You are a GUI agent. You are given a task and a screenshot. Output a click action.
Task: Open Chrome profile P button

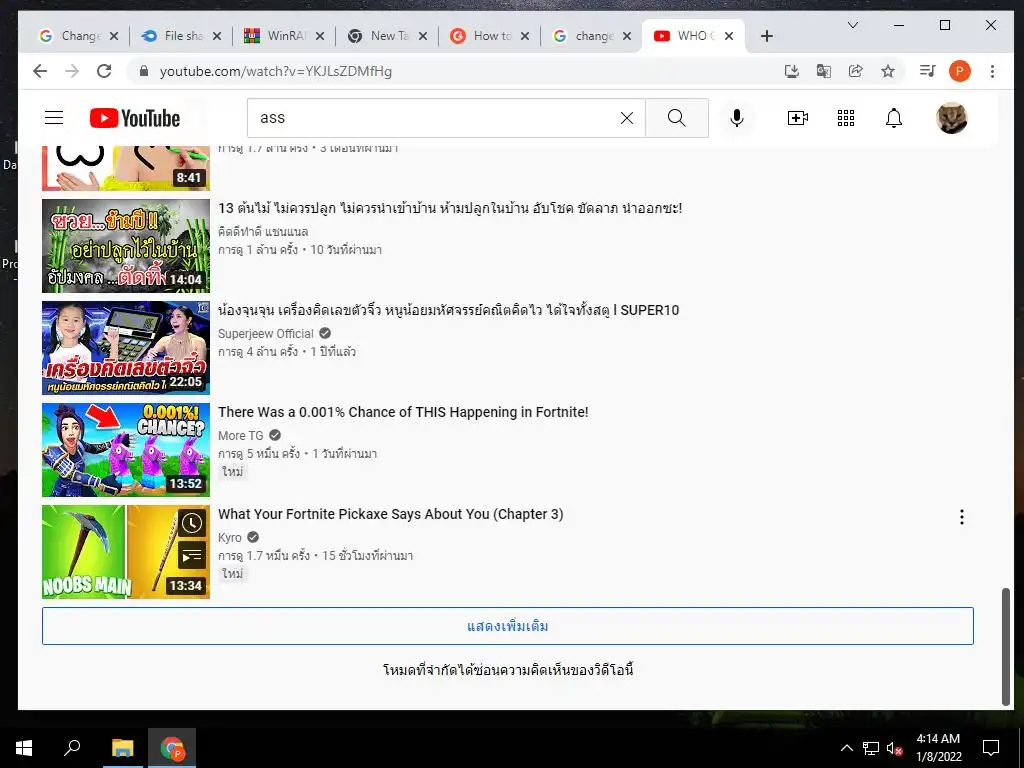959,71
